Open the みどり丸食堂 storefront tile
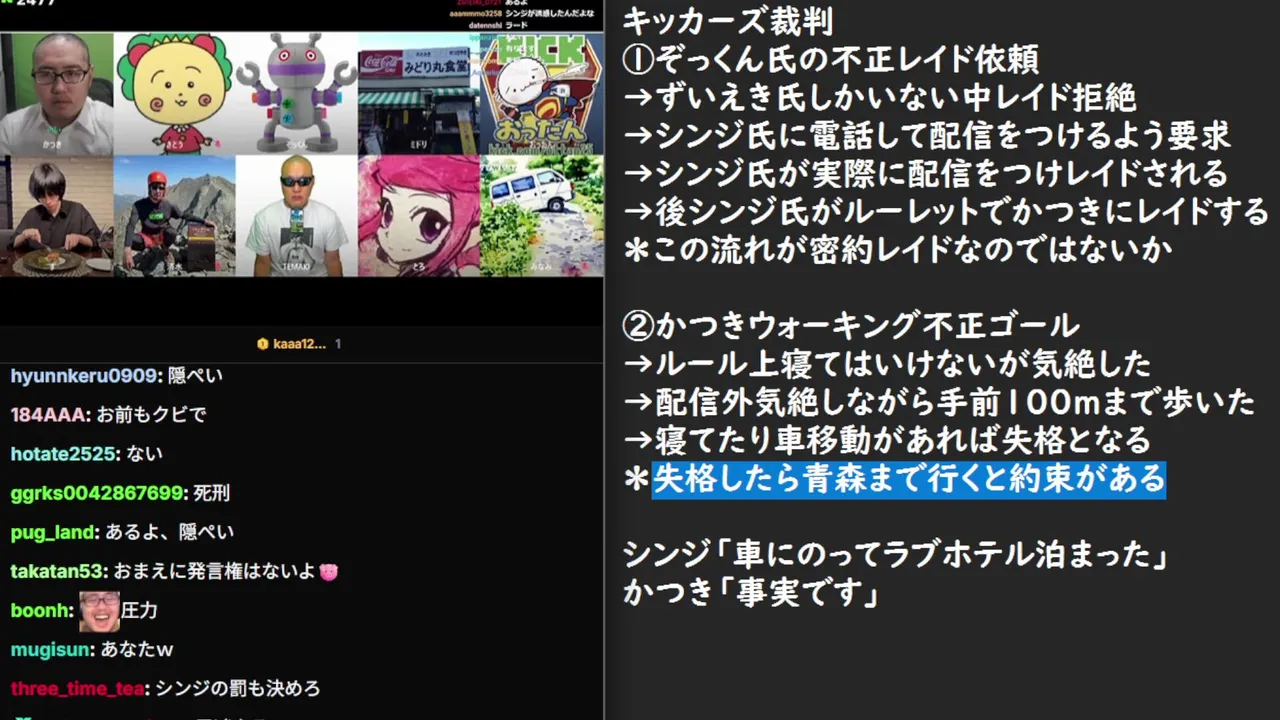 click(419, 94)
